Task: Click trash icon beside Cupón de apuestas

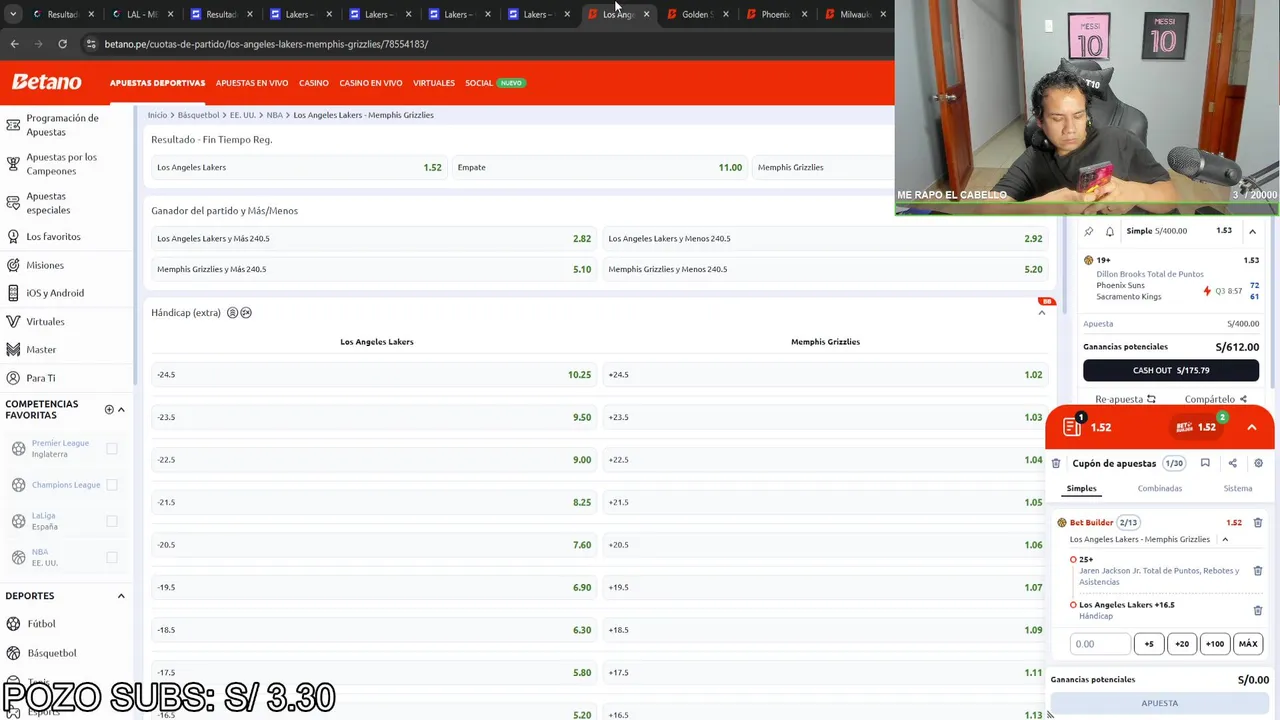Action: coord(1056,464)
